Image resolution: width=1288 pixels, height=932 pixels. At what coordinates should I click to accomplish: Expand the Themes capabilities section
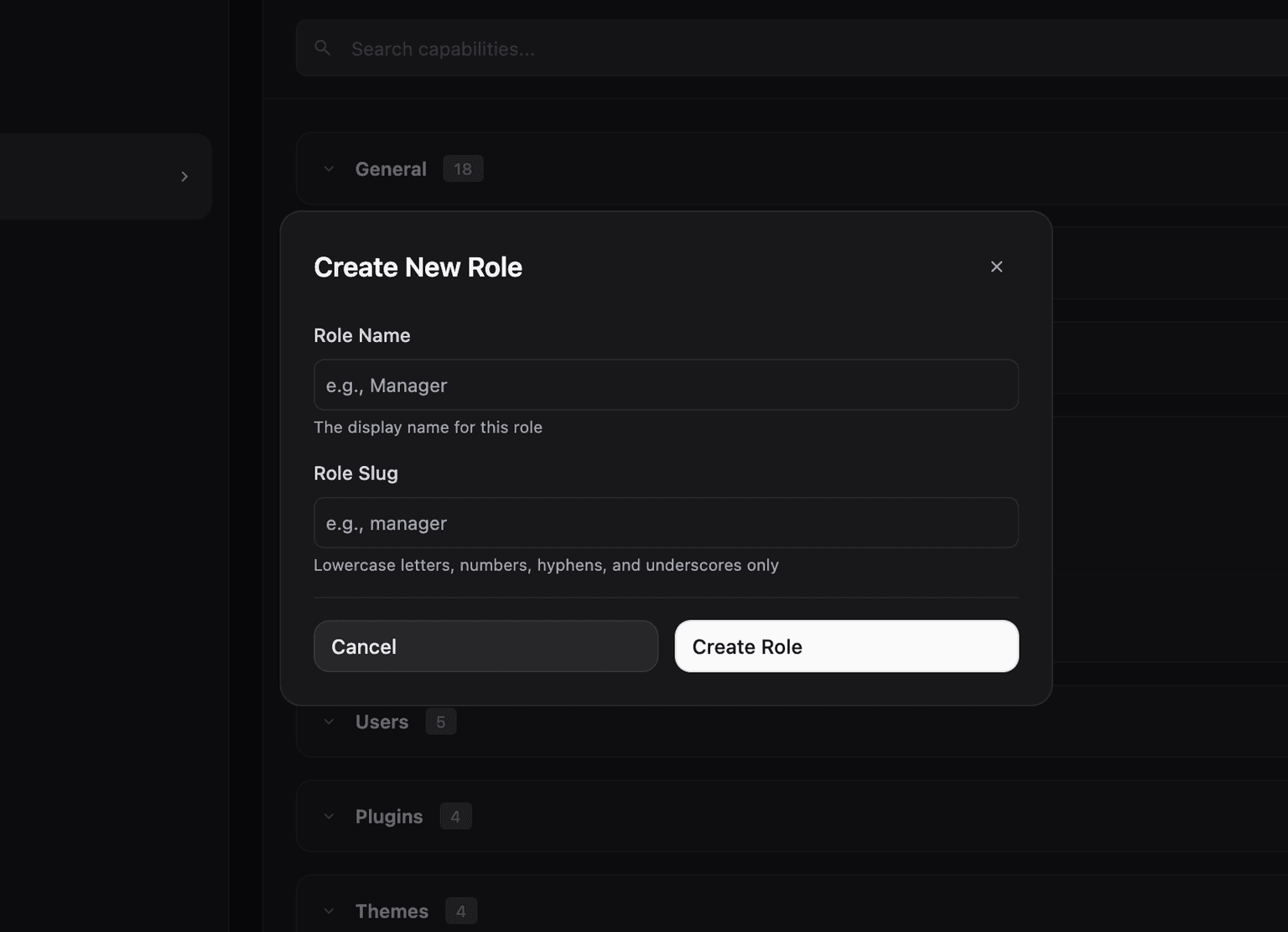[x=329, y=910]
